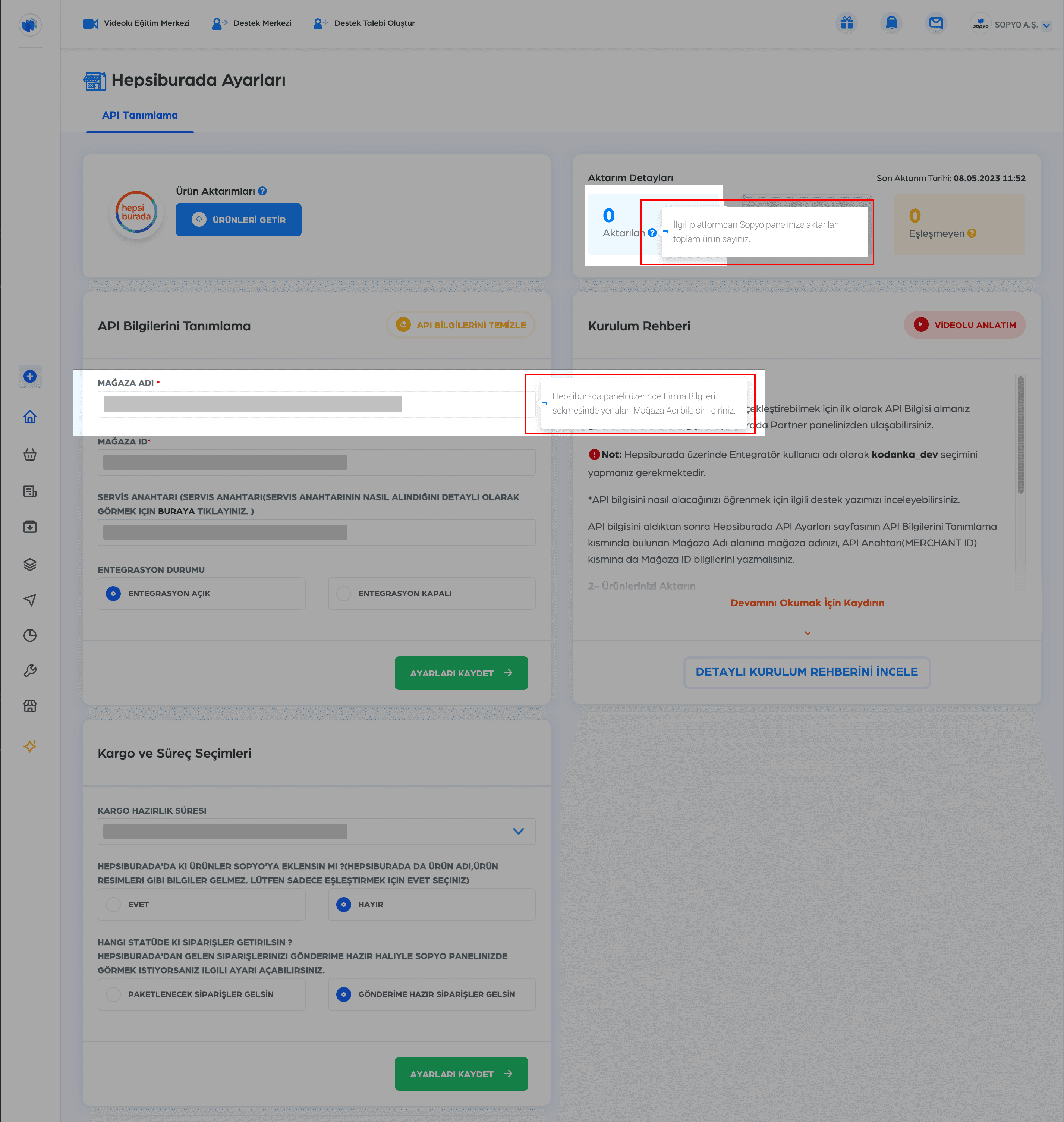Select Entegrasyon Kapalı radio option

point(432,593)
